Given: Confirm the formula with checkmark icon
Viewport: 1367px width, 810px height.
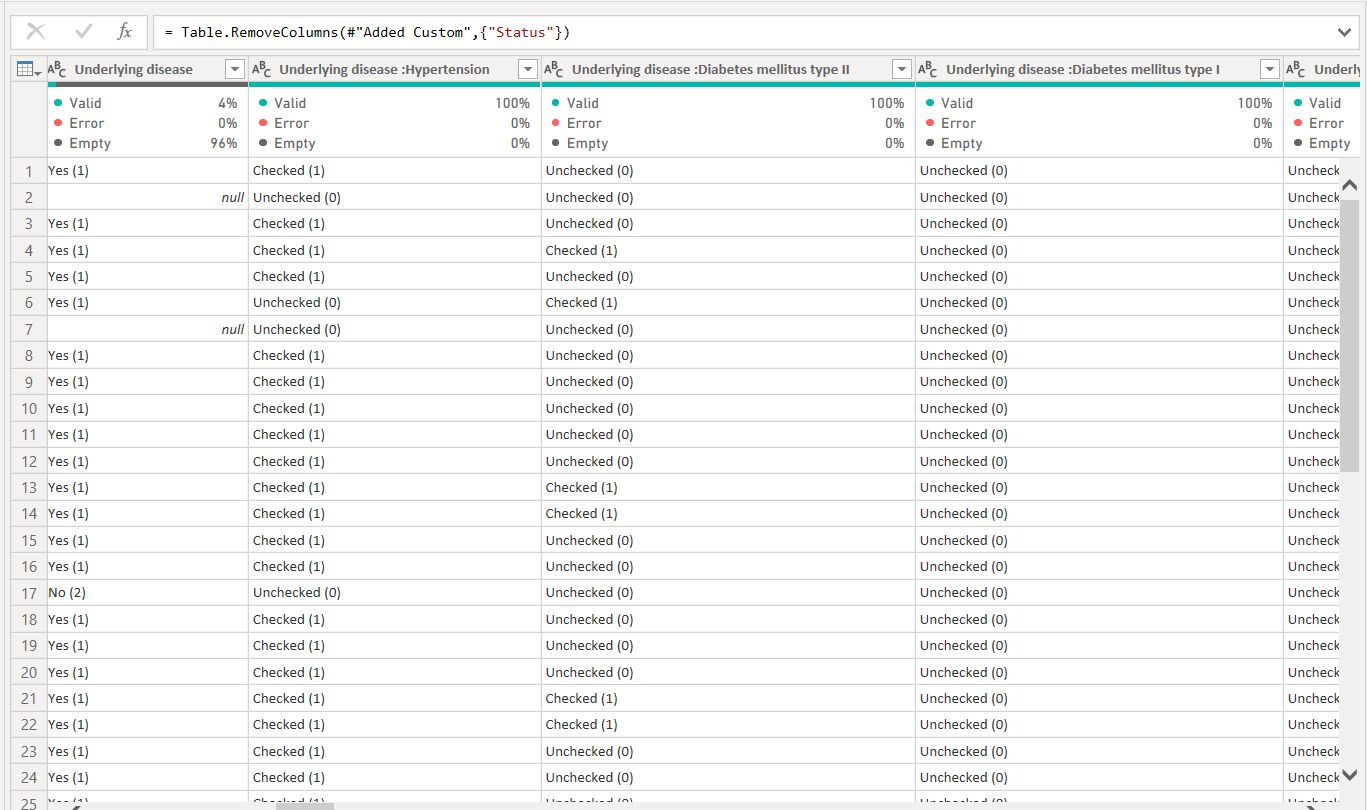Looking at the screenshot, I should [83, 32].
